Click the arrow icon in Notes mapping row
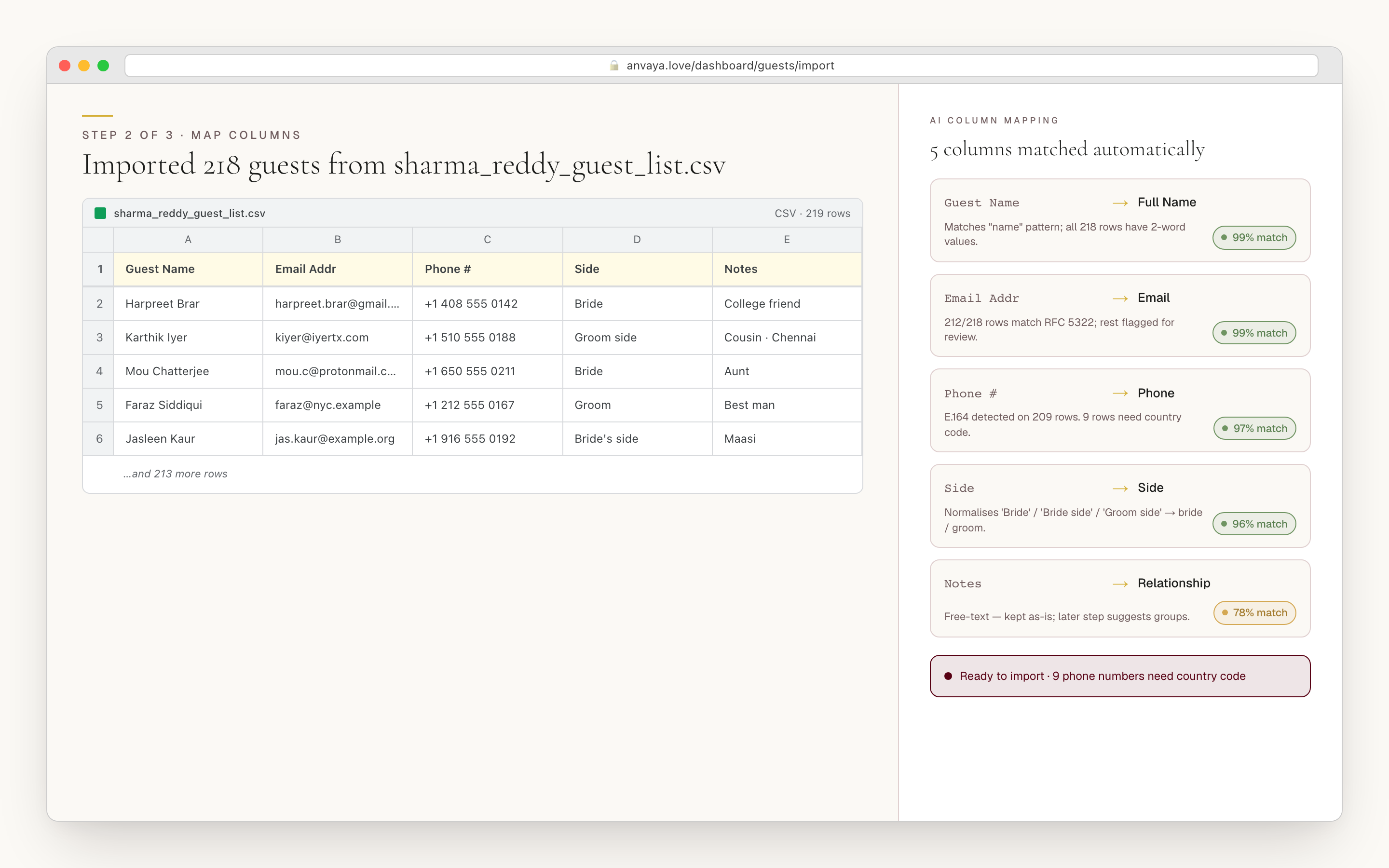 (x=1120, y=584)
